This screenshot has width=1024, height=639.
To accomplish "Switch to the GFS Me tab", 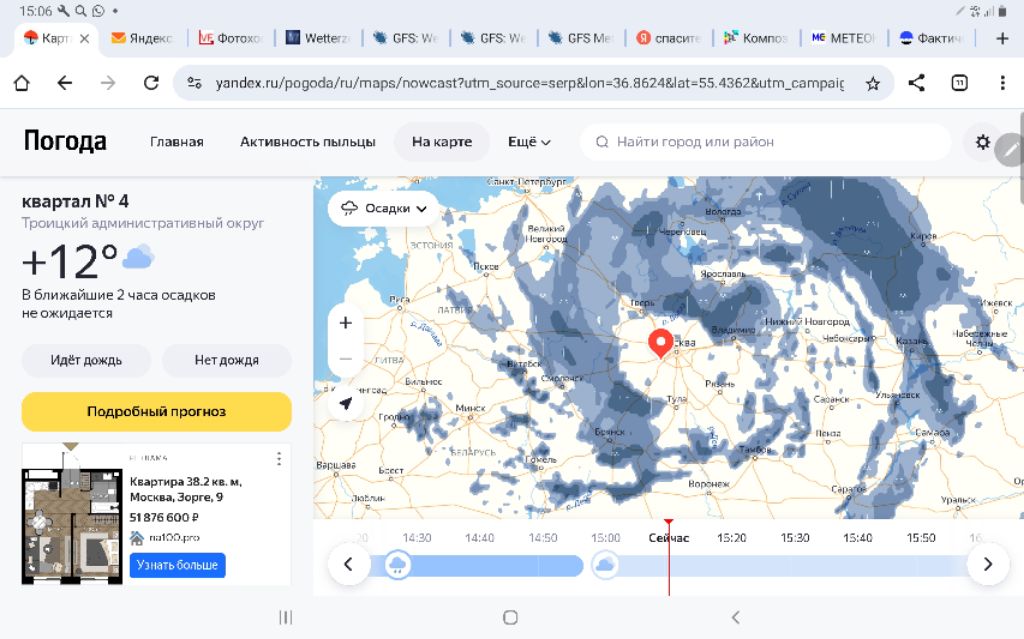I will click(x=580, y=39).
